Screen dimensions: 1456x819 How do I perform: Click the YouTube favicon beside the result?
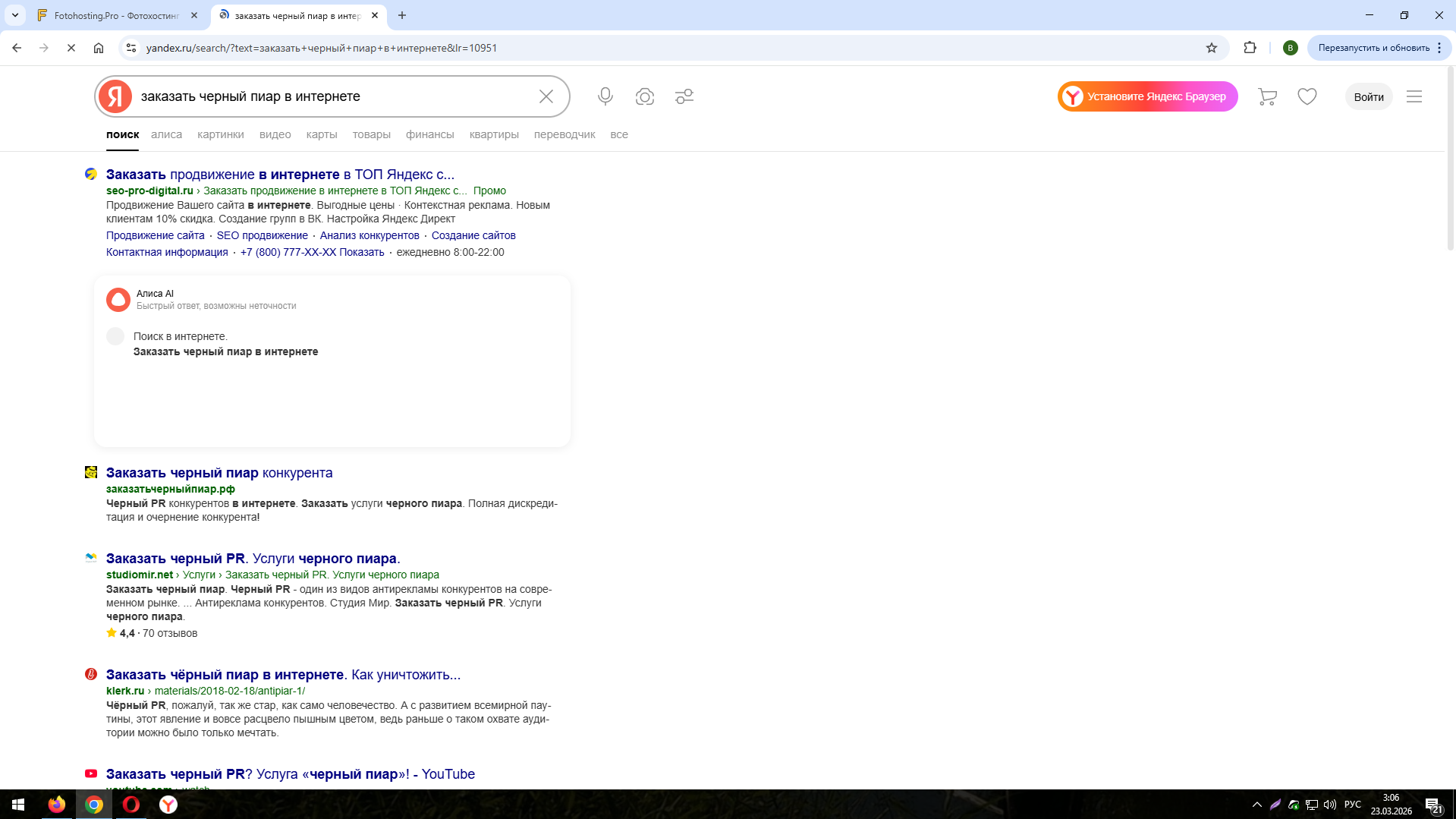click(x=91, y=773)
